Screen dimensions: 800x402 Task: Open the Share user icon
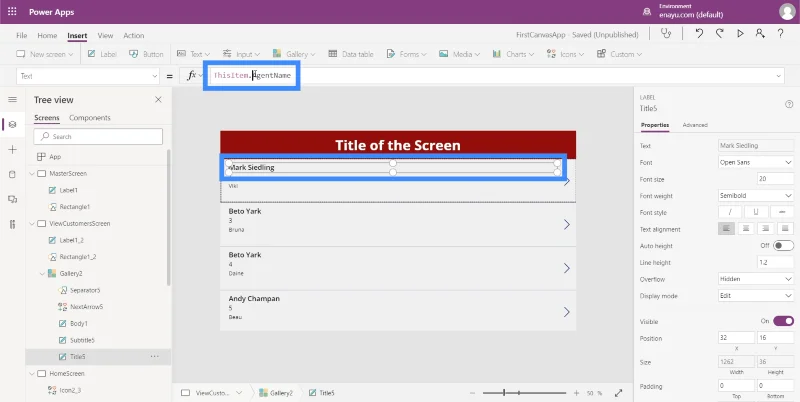click(x=760, y=34)
